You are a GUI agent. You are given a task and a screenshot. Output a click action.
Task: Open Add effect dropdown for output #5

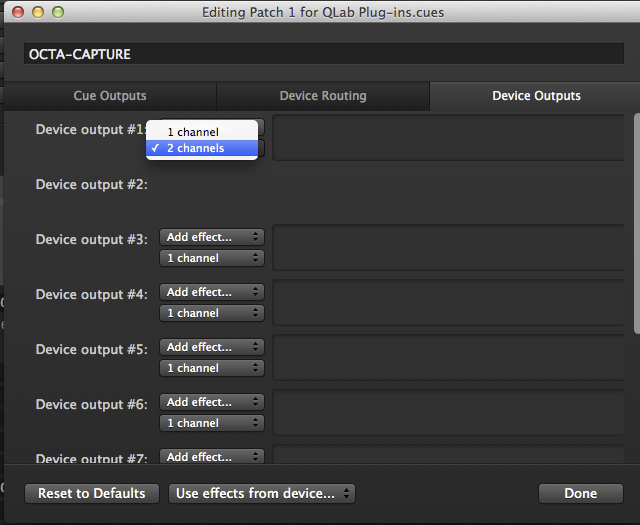(x=212, y=347)
